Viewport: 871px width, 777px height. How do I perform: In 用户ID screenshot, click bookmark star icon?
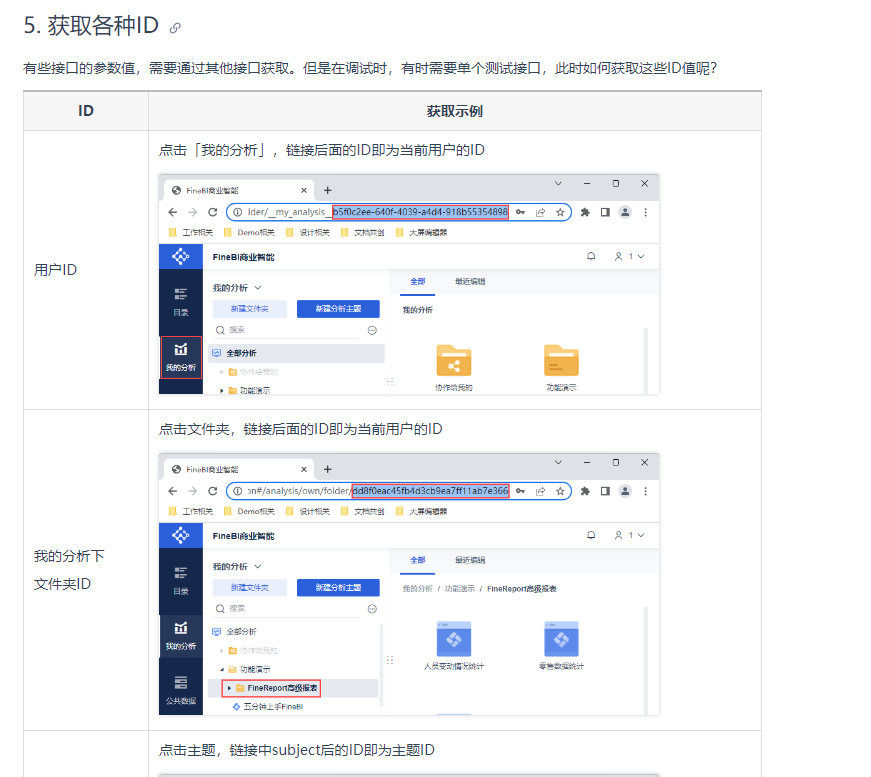tap(560, 212)
